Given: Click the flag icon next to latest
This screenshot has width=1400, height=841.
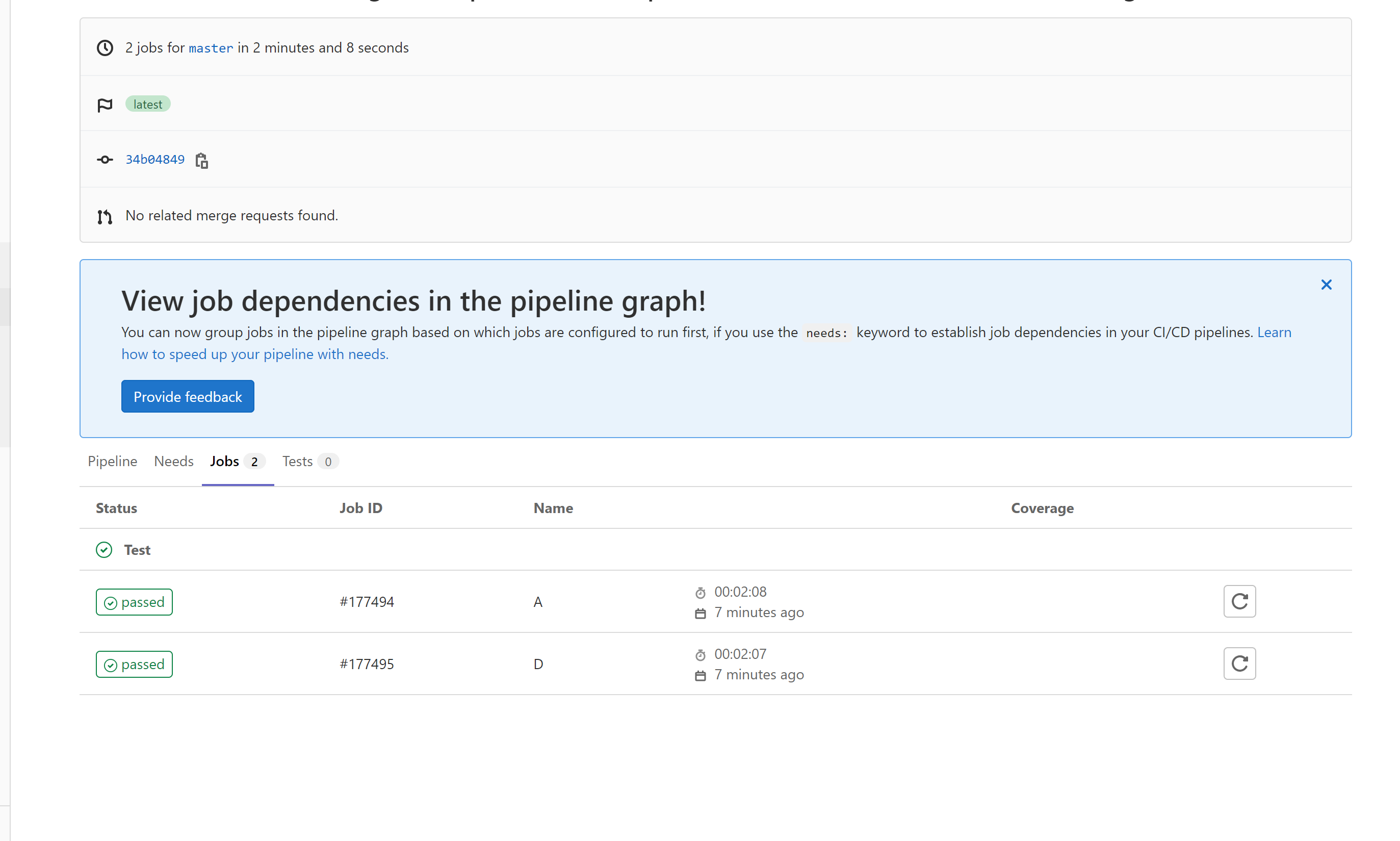Looking at the screenshot, I should [105, 105].
